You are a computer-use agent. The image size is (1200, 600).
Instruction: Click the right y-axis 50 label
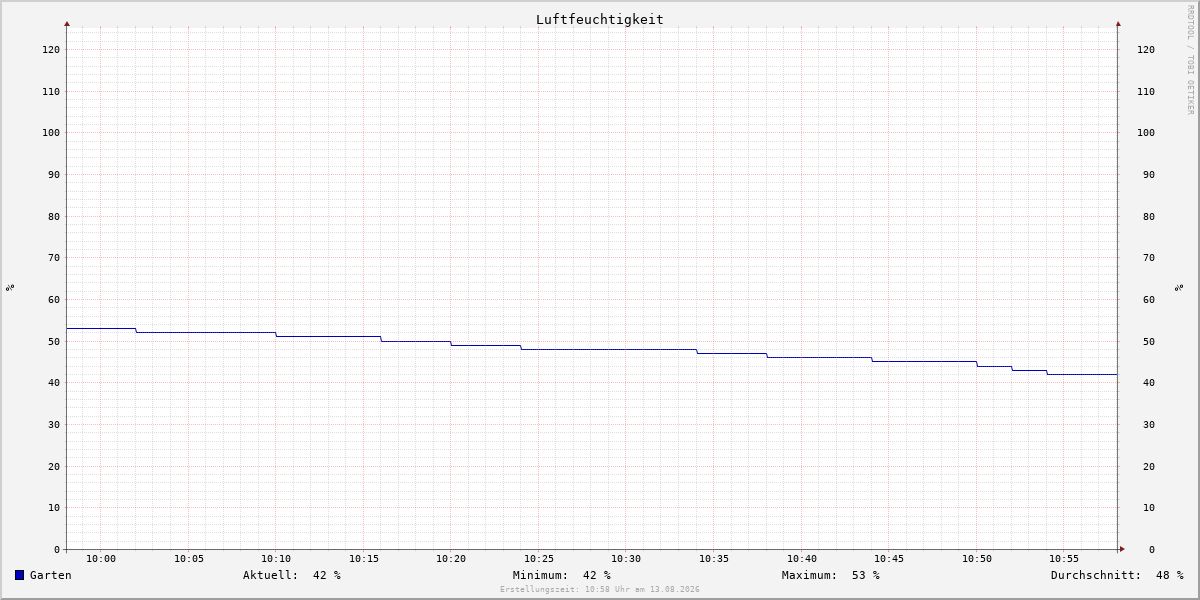pyautogui.click(x=1149, y=341)
